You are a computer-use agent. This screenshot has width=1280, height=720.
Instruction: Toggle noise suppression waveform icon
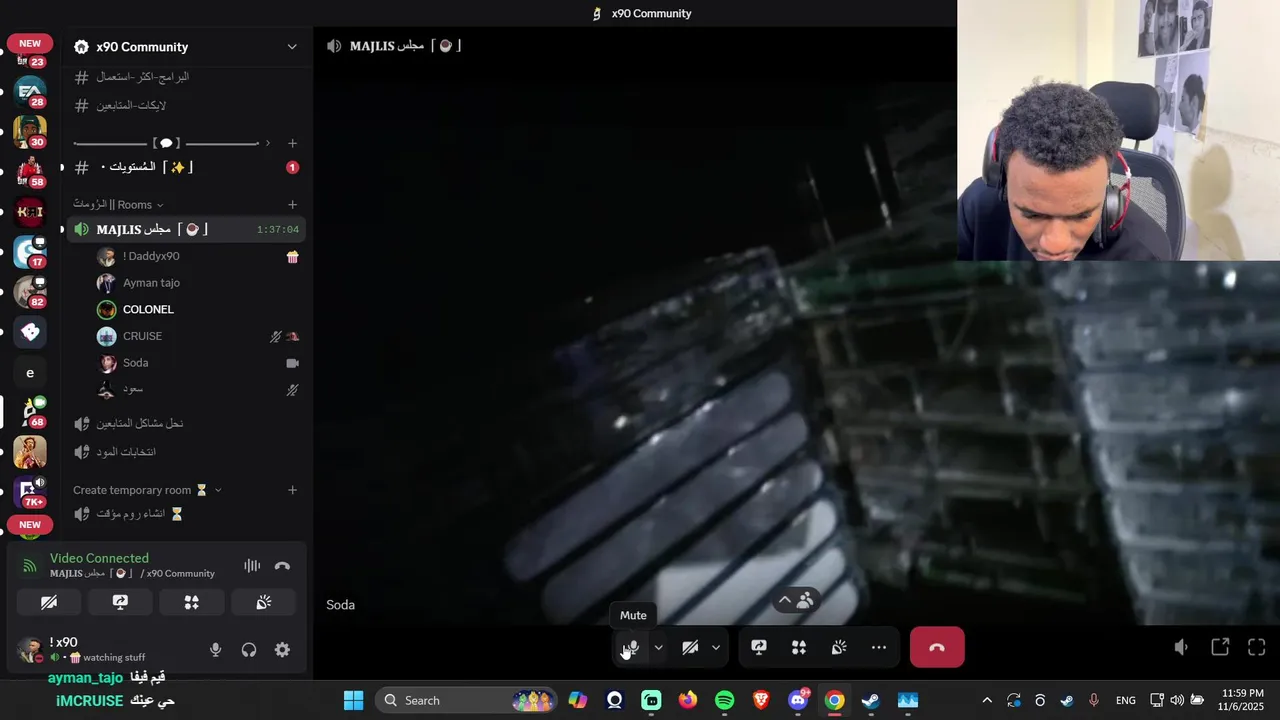pyautogui.click(x=252, y=566)
